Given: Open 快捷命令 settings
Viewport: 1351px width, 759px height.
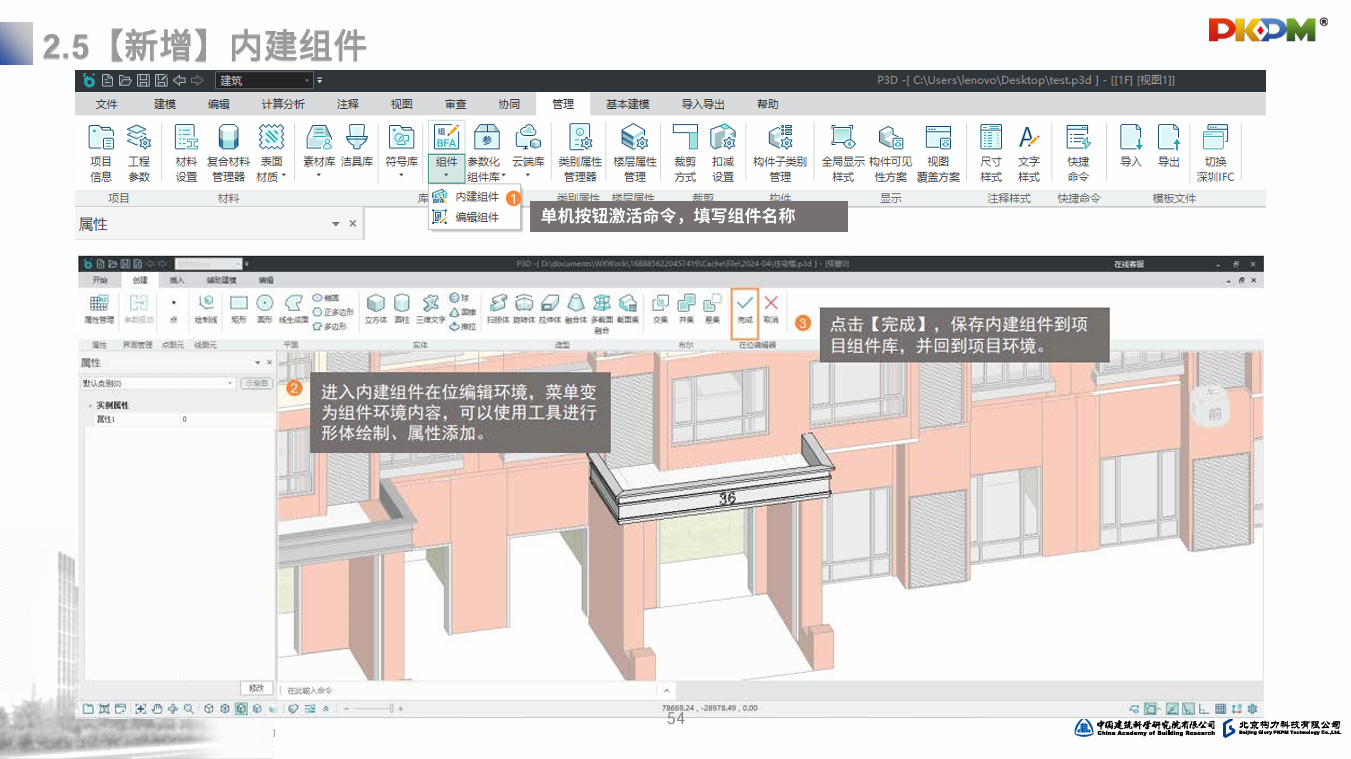Looking at the screenshot, I should [1078, 153].
